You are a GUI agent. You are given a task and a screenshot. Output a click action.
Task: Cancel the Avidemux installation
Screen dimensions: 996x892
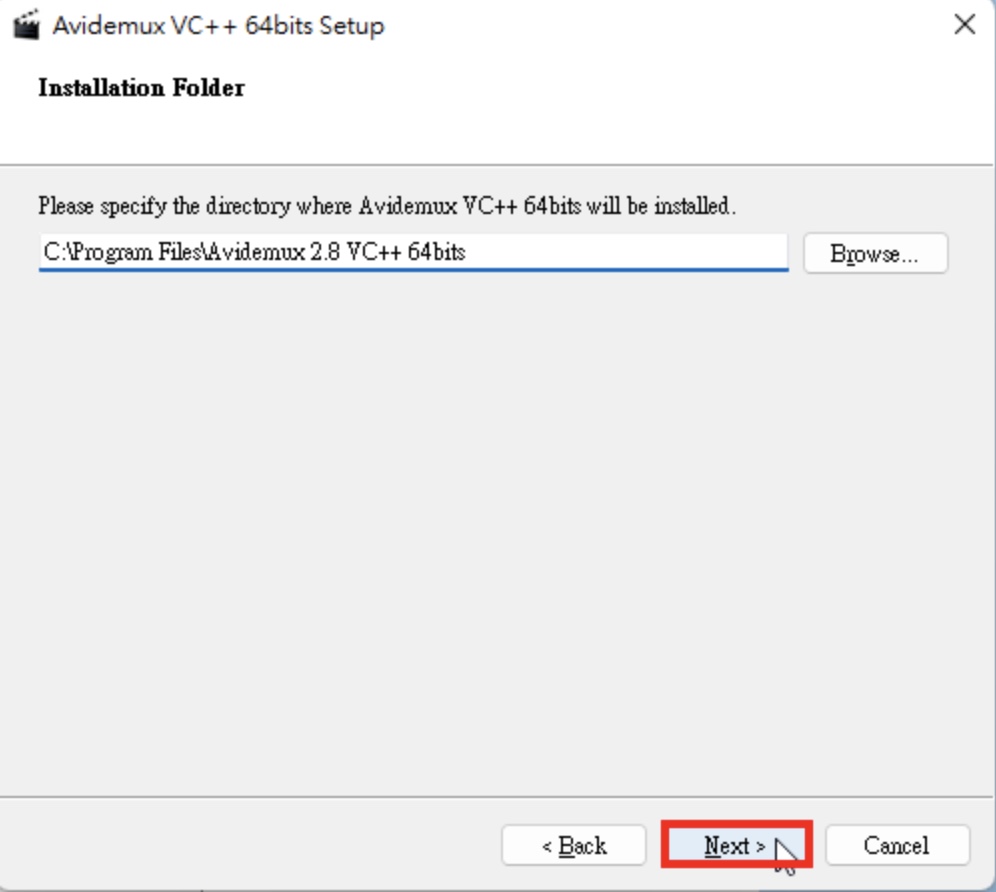click(x=897, y=845)
